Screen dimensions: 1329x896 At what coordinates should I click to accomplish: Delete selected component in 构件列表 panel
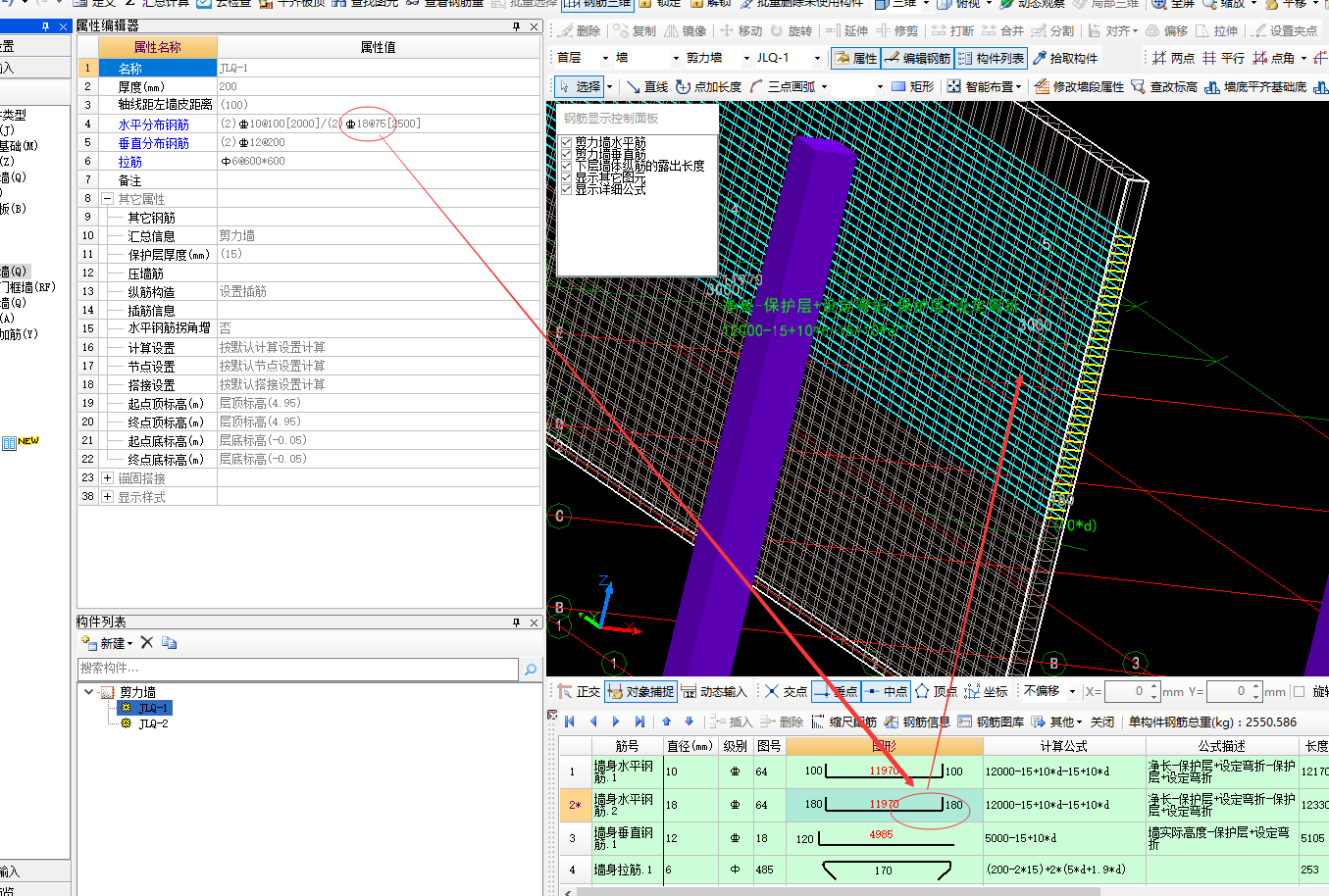[x=146, y=643]
